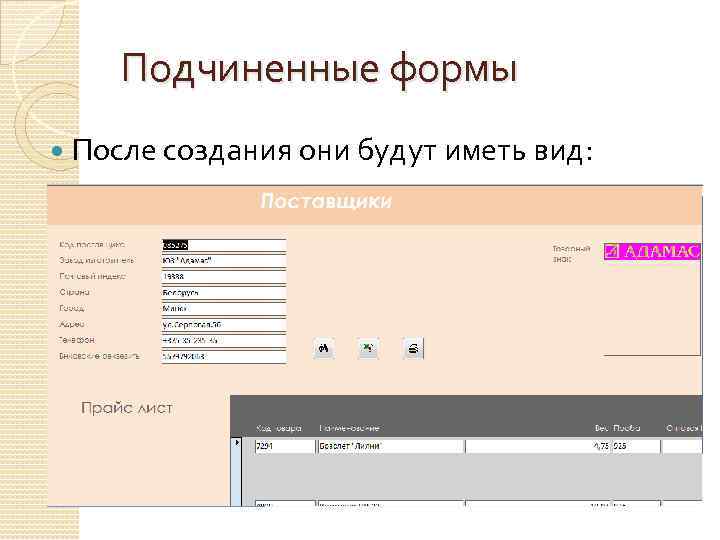Viewport: 720px width, 540px height.
Task: Click the "Наименование" column header
Action: pos(349,428)
